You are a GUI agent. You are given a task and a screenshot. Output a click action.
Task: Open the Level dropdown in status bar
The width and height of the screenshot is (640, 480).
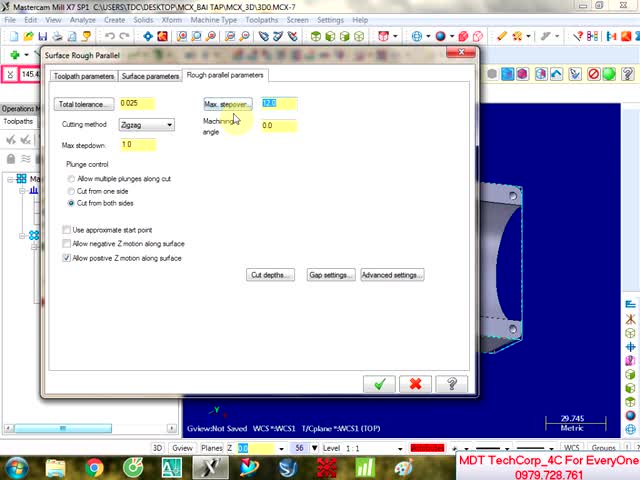400,449
